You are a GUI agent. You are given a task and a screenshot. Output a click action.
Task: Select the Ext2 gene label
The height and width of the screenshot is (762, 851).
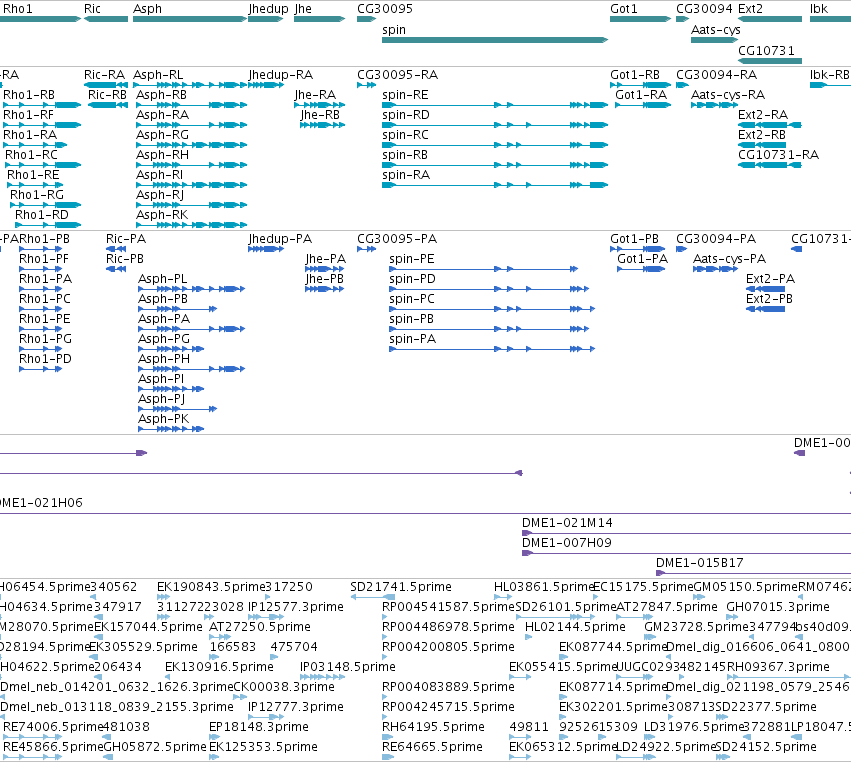tap(751, 9)
